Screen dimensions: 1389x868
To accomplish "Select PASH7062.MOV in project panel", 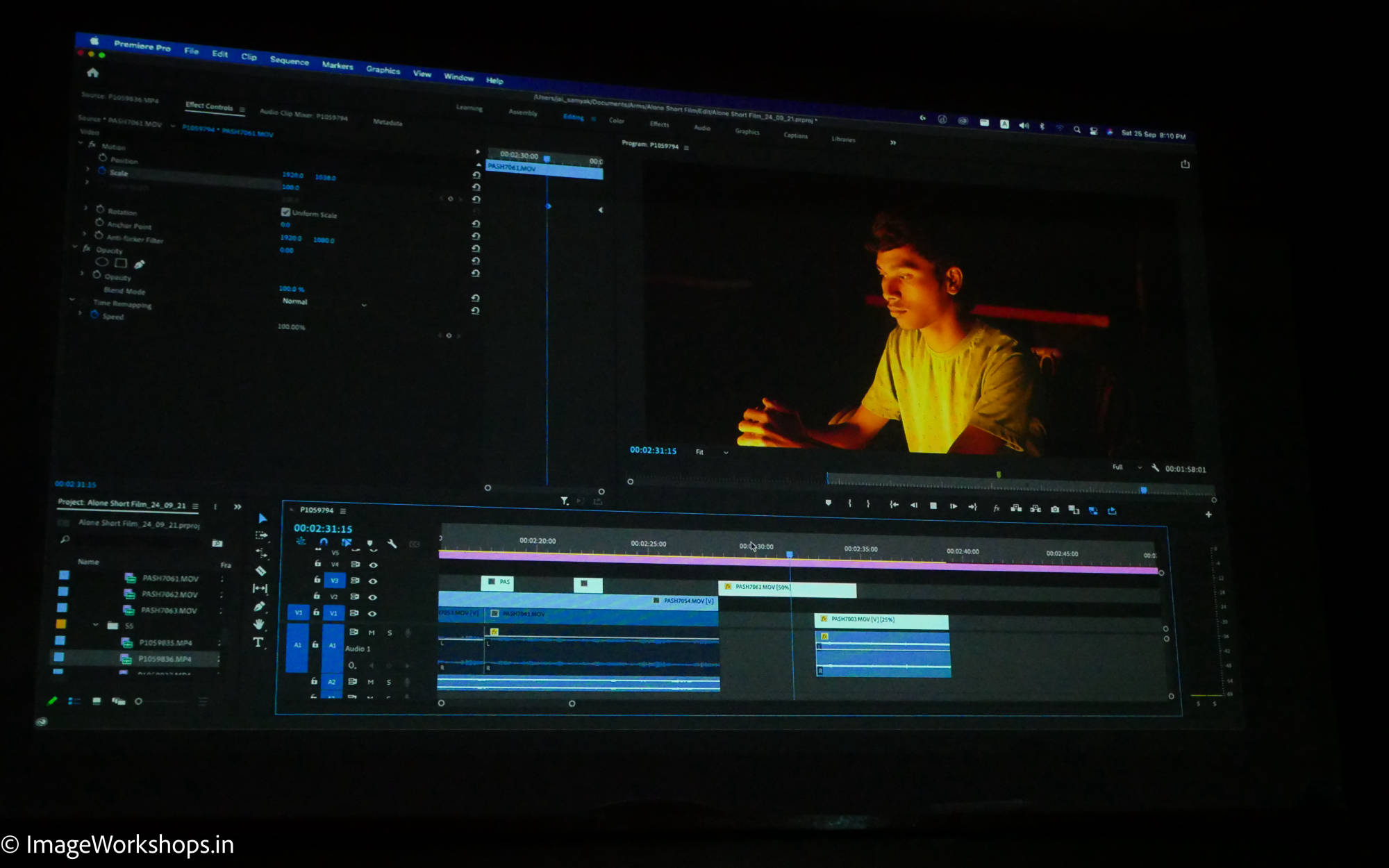I will pyautogui.click(x=169, y=594).
